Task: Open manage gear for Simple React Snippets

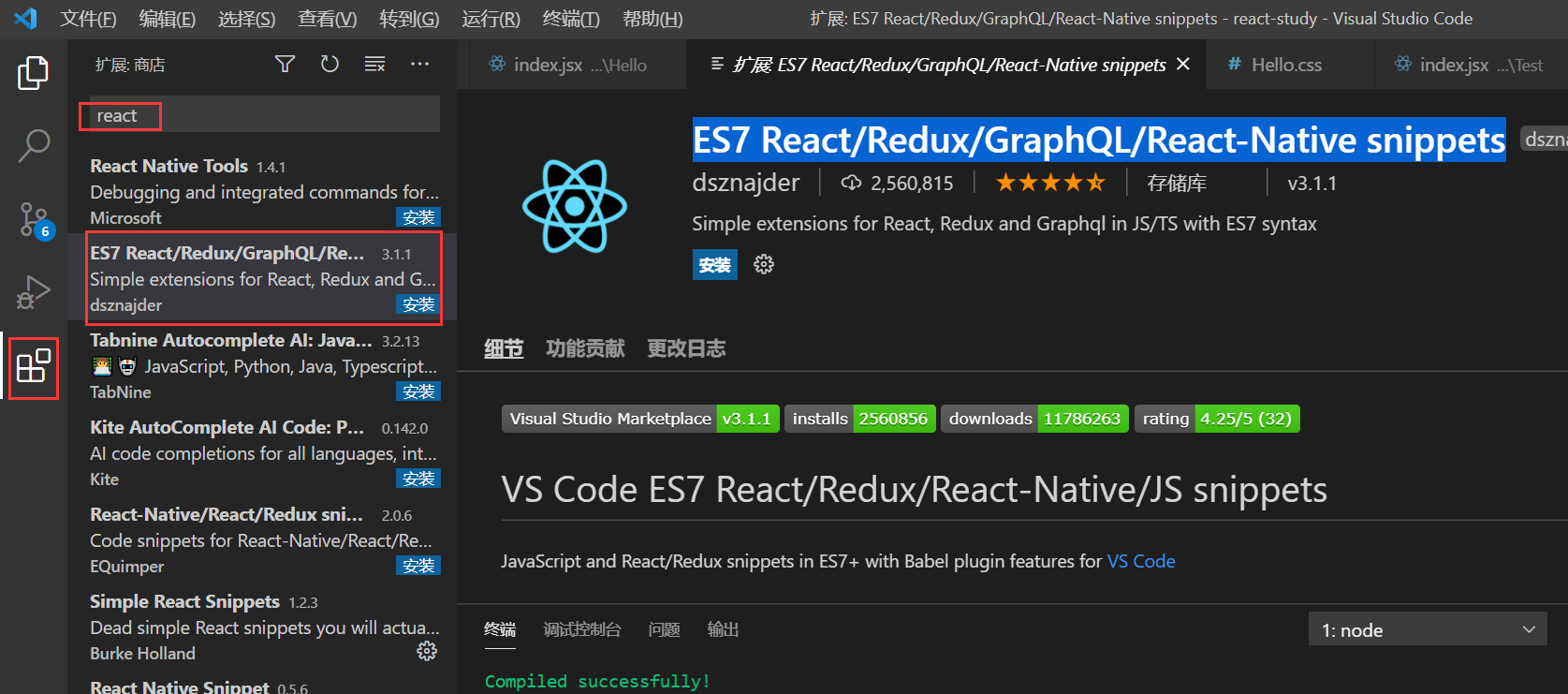Action: click(427, 651)
